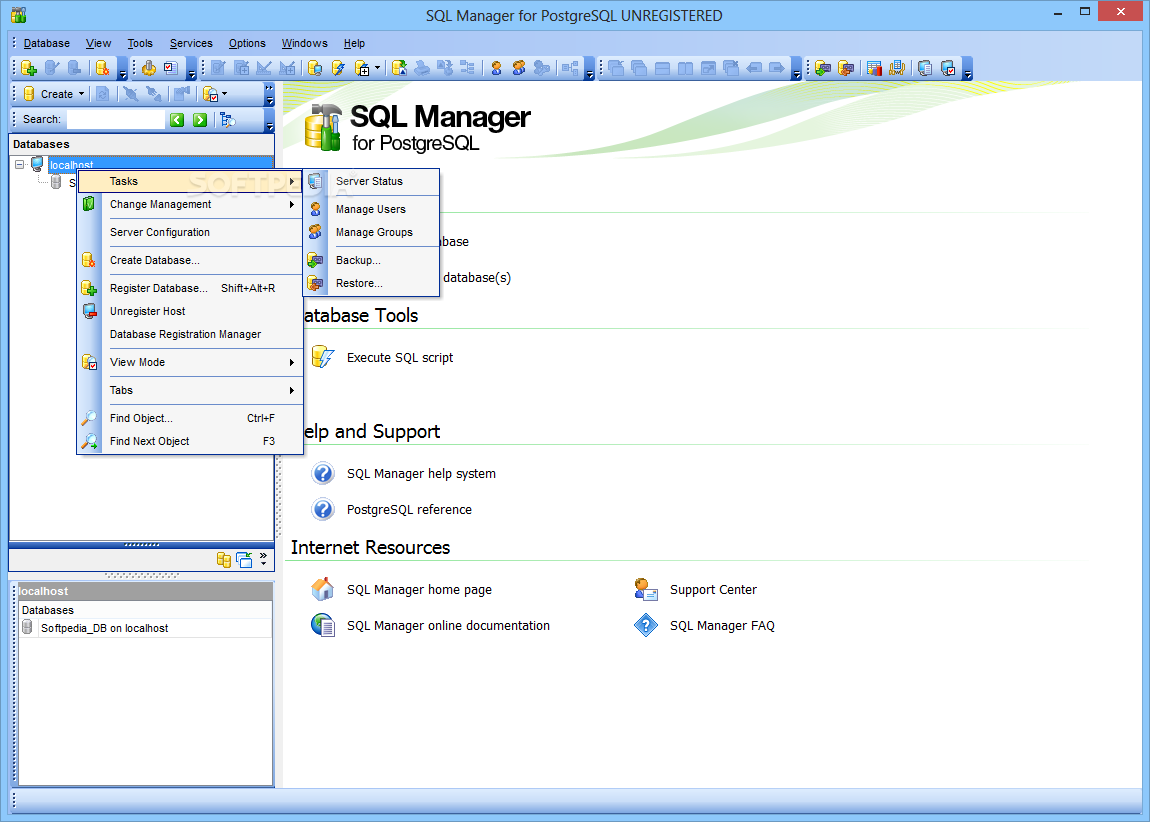The height and width of the screenshot is (822, 1150).
Task: Click the online documentation globe icon
Action: pos(323,625)
